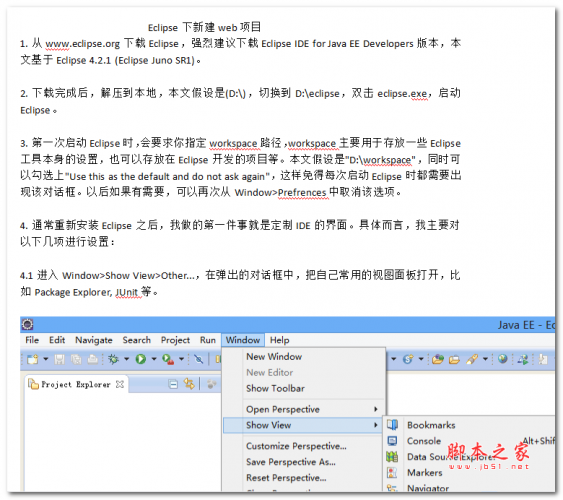The image size is (563, 500).
Task: Click 'Java EE' in the window title bar
Action: click(x=516, y=325)
